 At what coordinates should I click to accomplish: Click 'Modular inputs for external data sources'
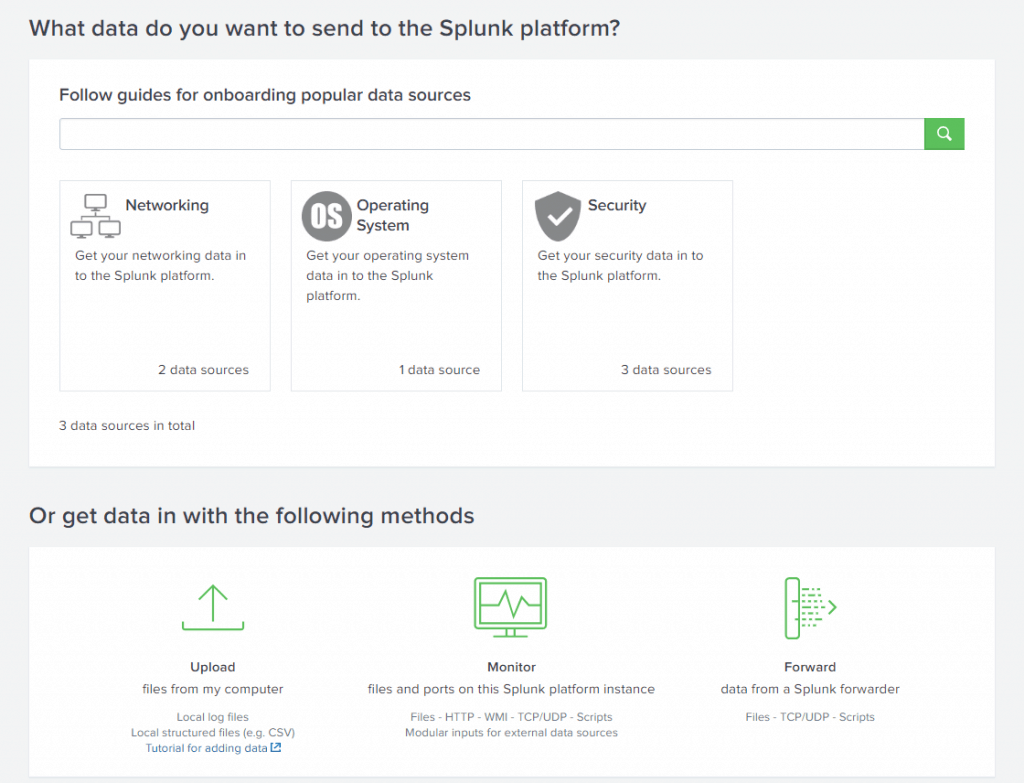pos(511,733)
